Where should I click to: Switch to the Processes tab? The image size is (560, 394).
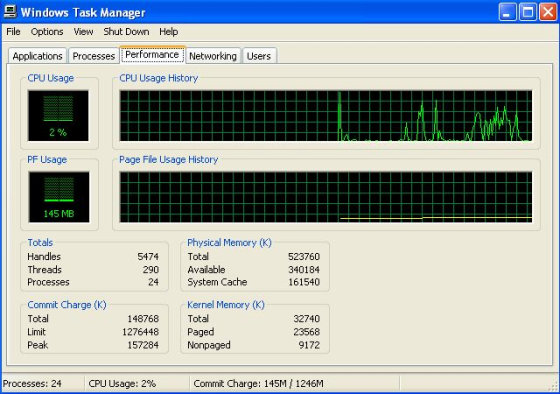pyautogui.click(x=94, y=56)
